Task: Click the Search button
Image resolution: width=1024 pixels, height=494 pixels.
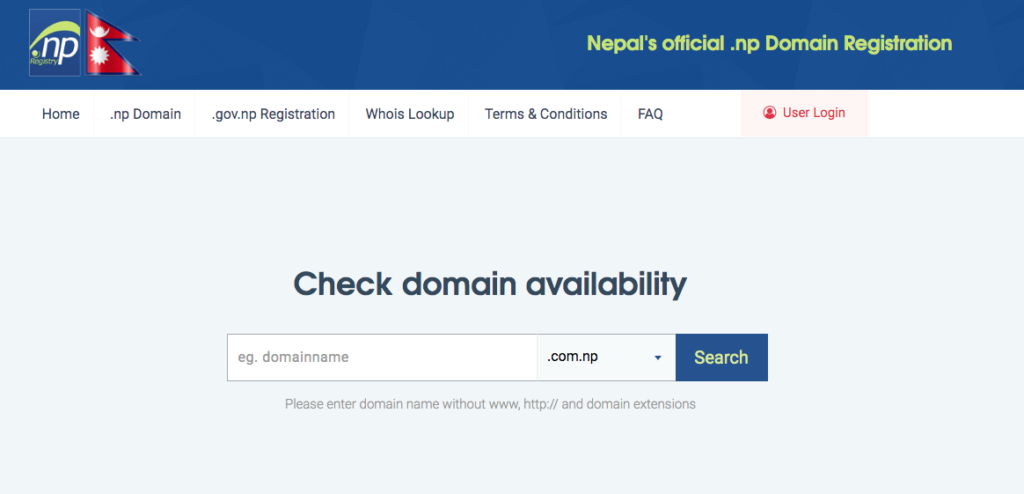Action: (722, 357)
